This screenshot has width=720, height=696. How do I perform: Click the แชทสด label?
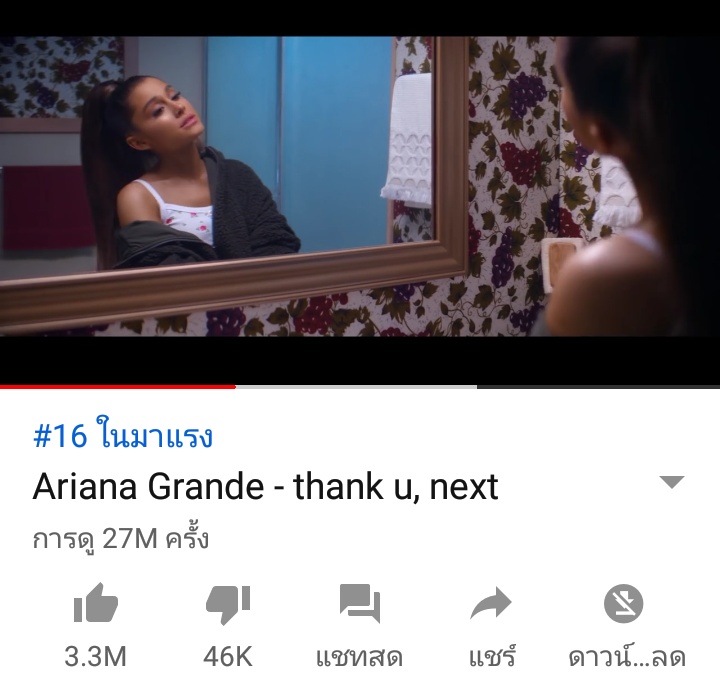(360, 657)
